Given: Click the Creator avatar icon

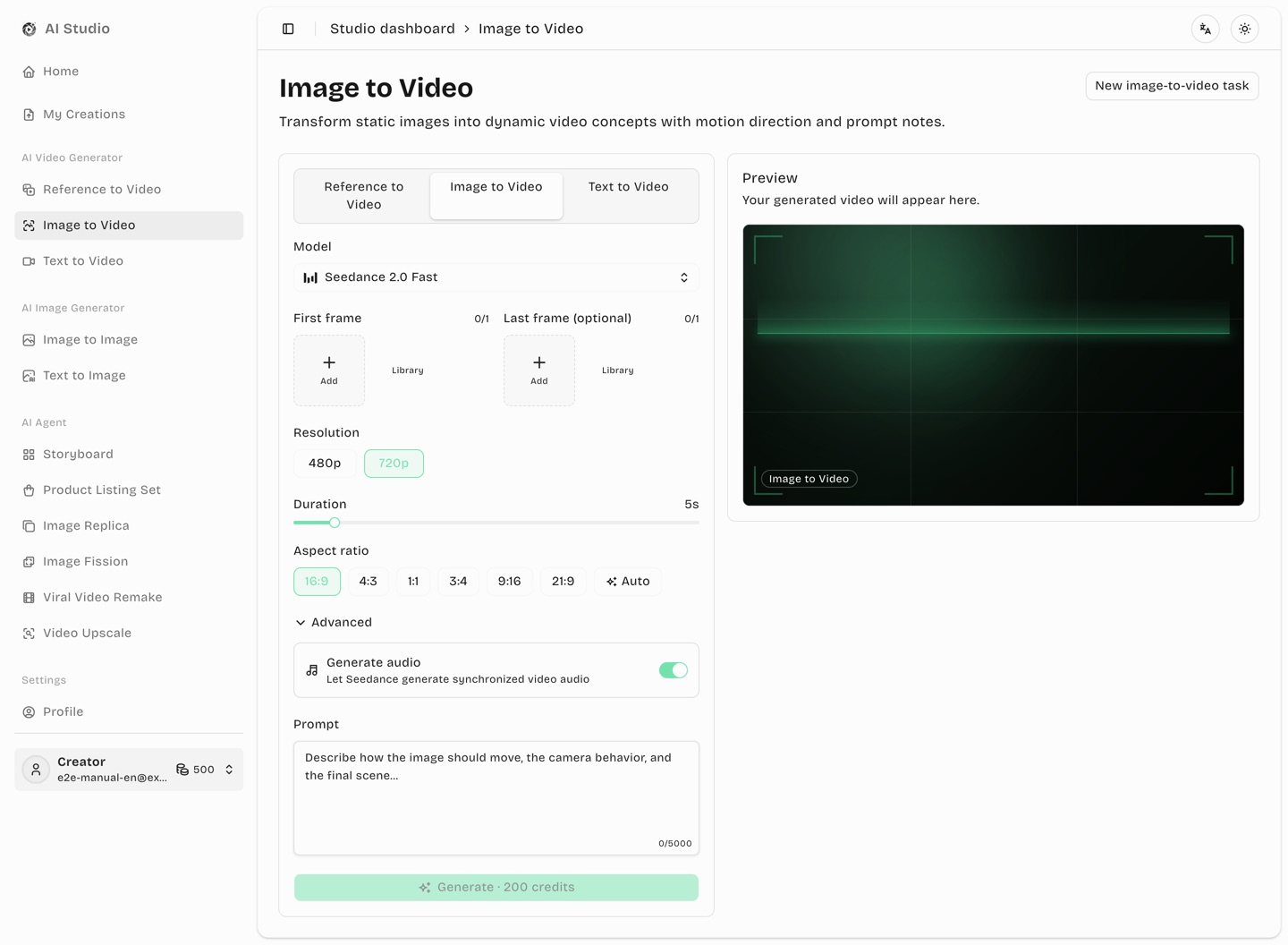Looking at the screenshot, I should tap(36, 770).
